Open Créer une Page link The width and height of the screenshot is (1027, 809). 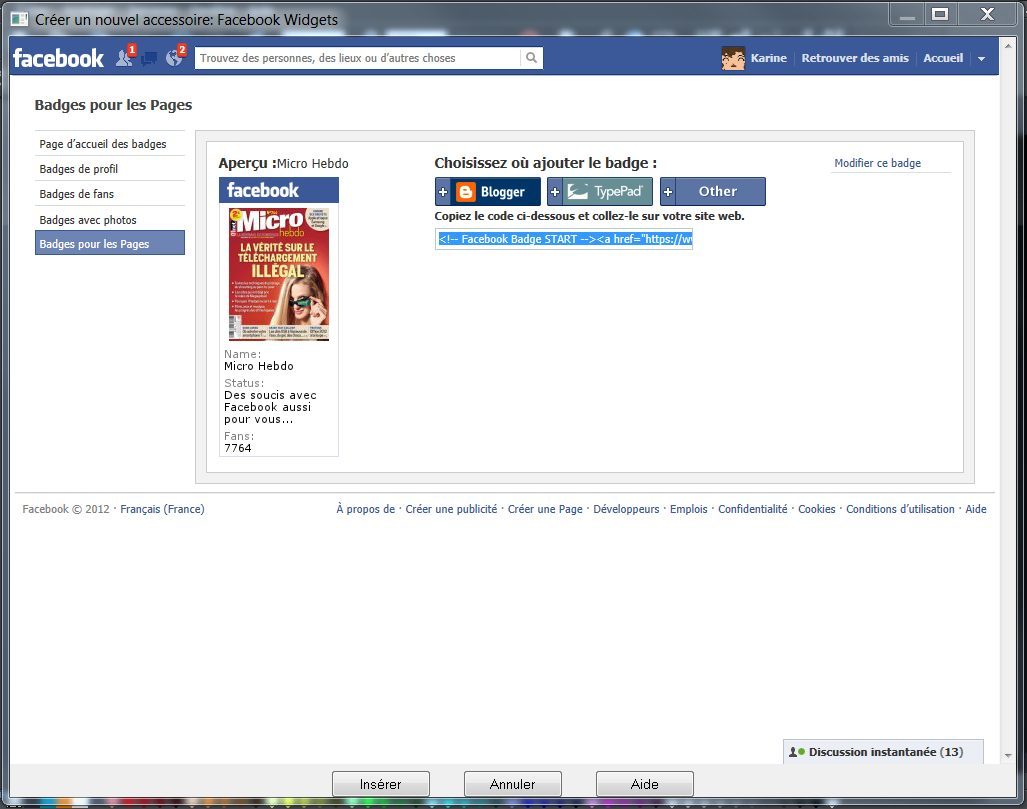click(545, 509)
